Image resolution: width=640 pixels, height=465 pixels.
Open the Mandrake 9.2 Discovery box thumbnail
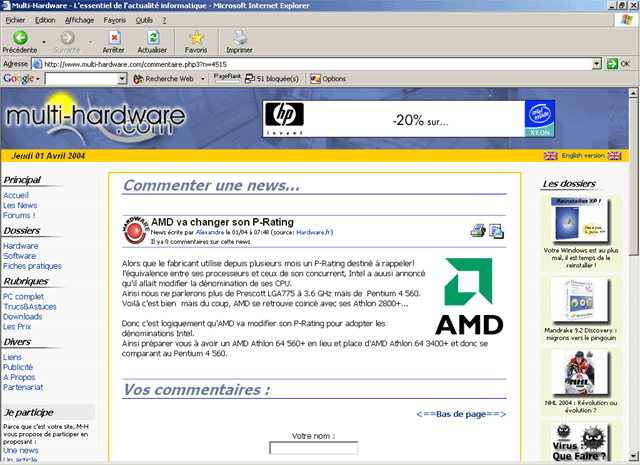pyautogui.click(x=579, y=300)
